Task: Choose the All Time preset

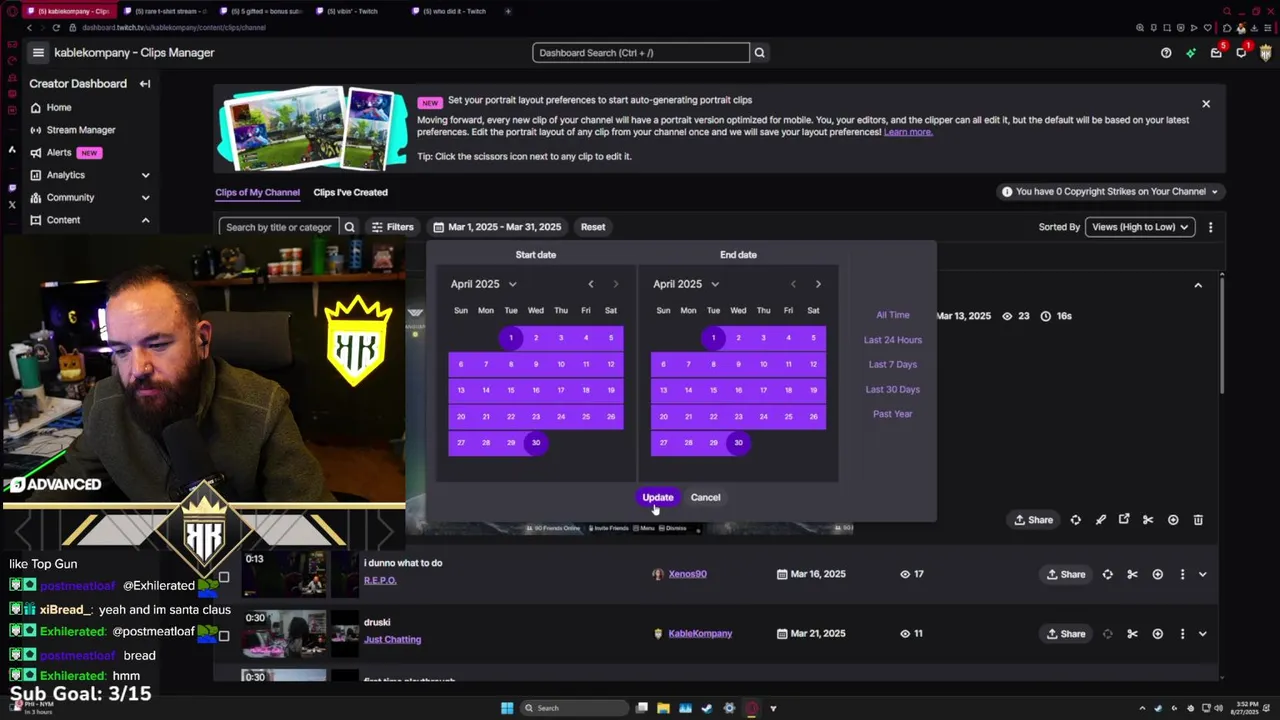Action: click(x=893, y=315)
